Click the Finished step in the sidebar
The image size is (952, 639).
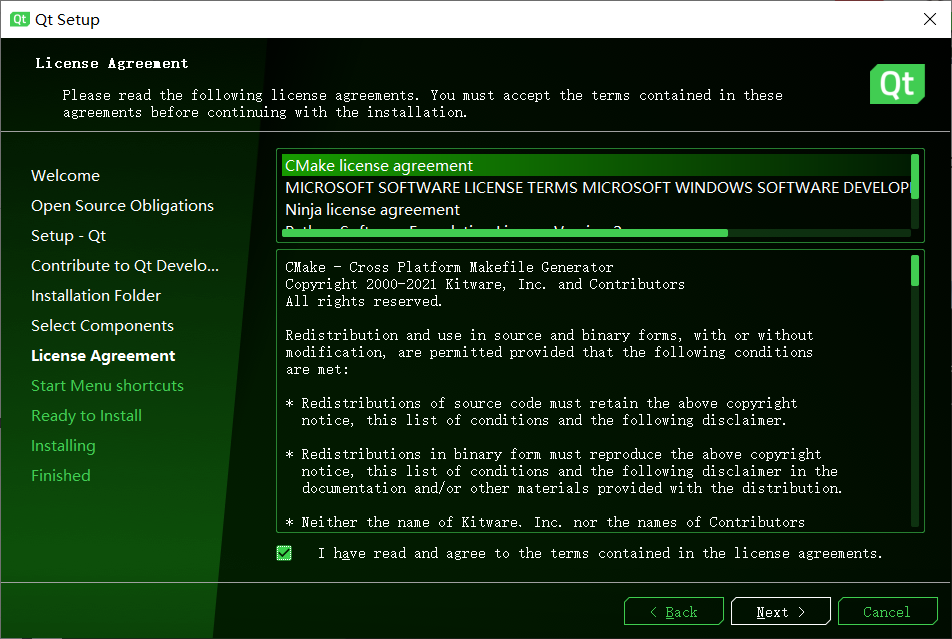(x=61, y=476)
